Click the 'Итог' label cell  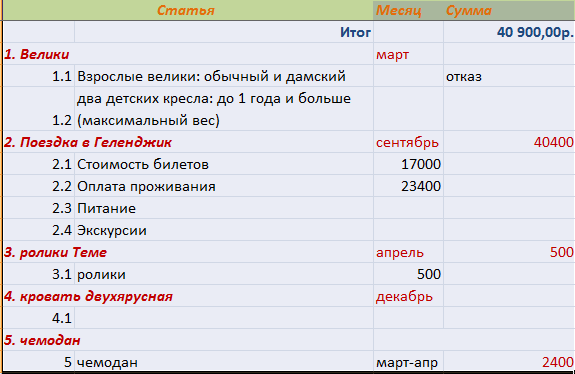224,32
